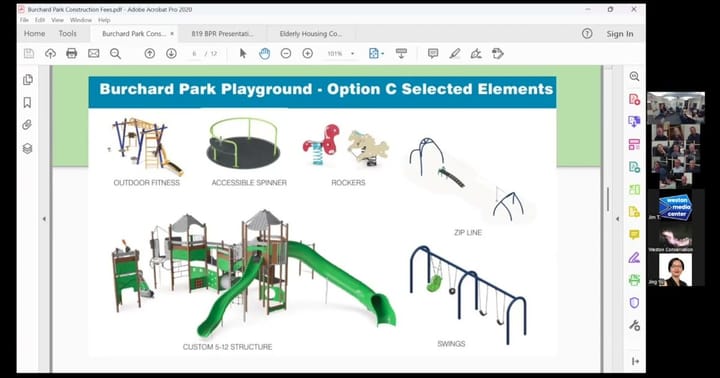Close the Burchard Park Cons... tab
This screenshot has height=378, width=720.
tap(172, 34)
